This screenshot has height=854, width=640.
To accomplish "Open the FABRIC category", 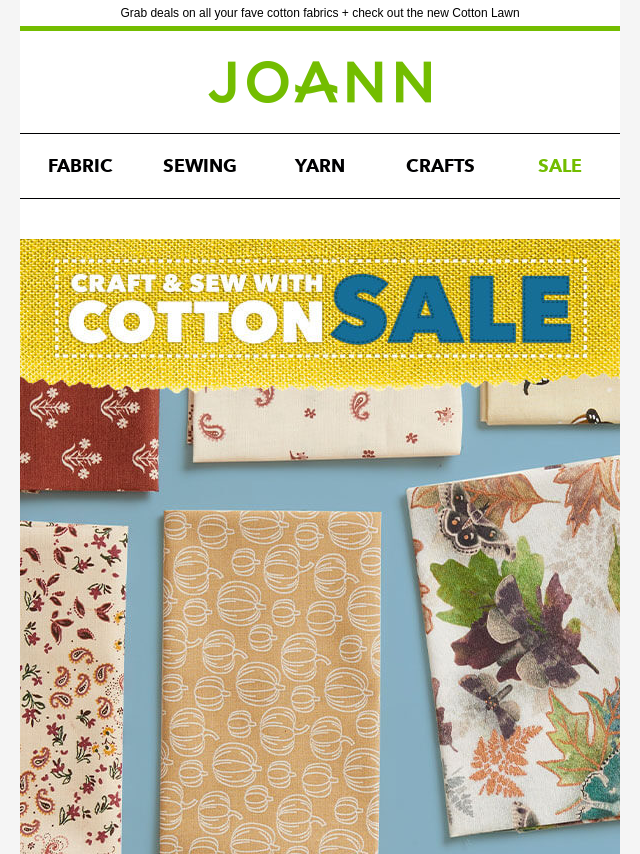I will [x=80, y=166].
